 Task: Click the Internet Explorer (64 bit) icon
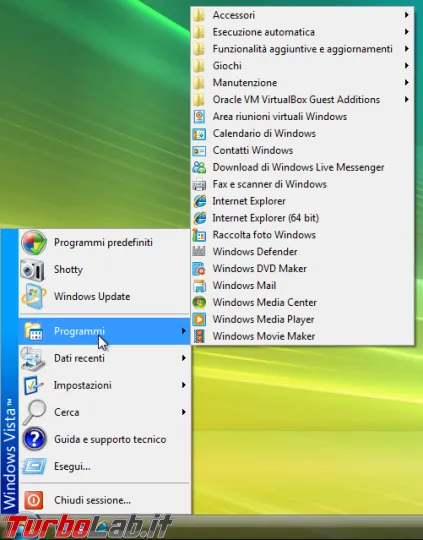[199, 218]
